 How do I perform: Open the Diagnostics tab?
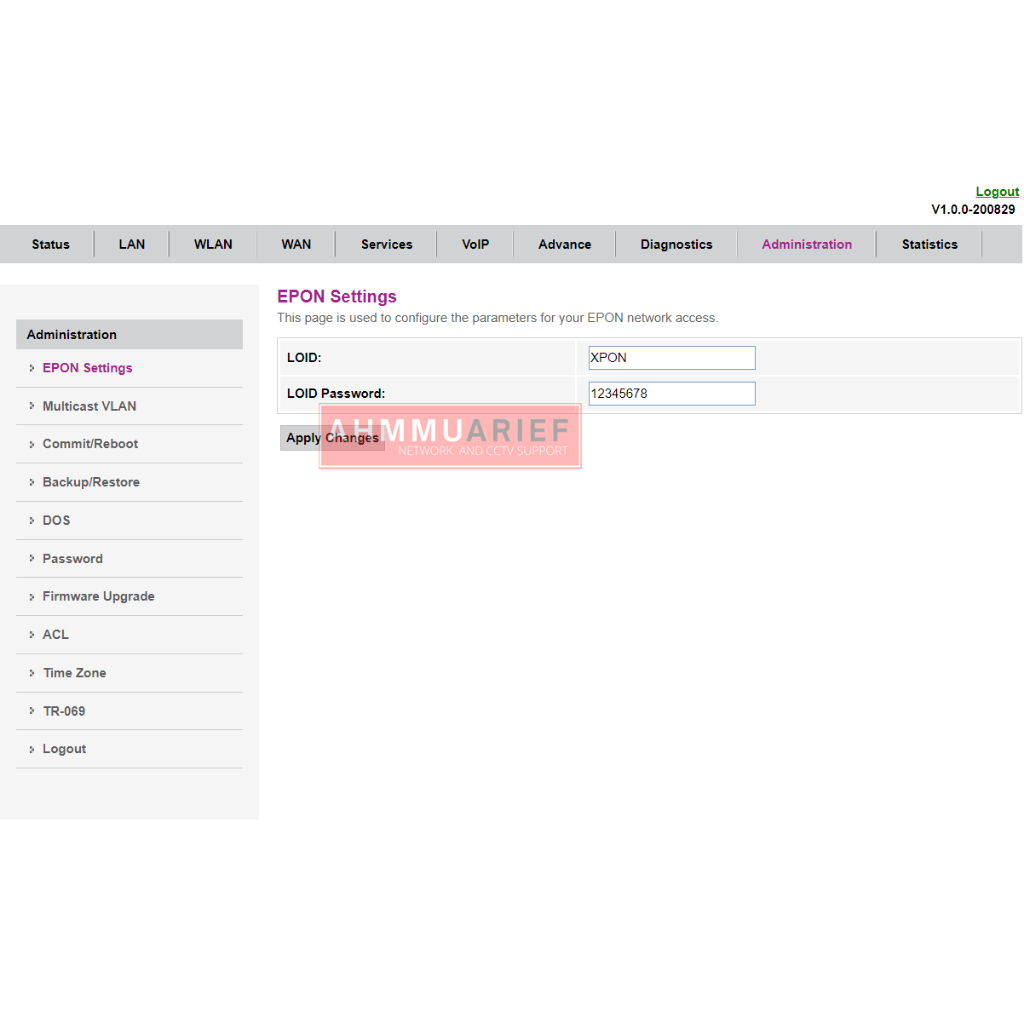676,244
